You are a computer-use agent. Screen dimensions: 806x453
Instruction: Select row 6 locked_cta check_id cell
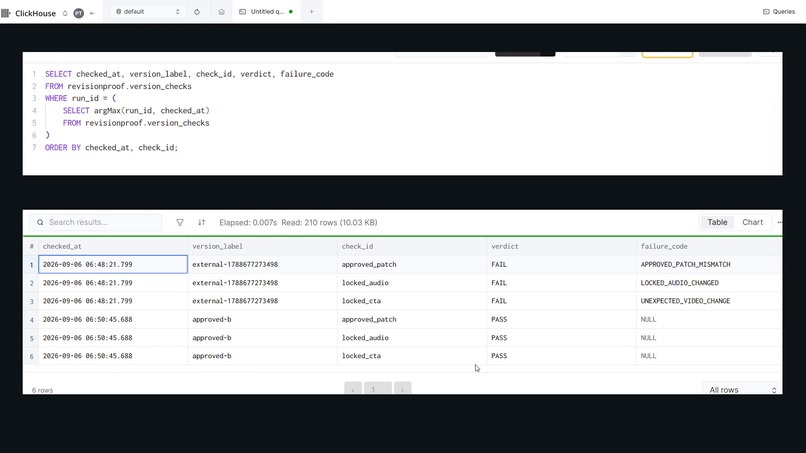pos(412,356)
